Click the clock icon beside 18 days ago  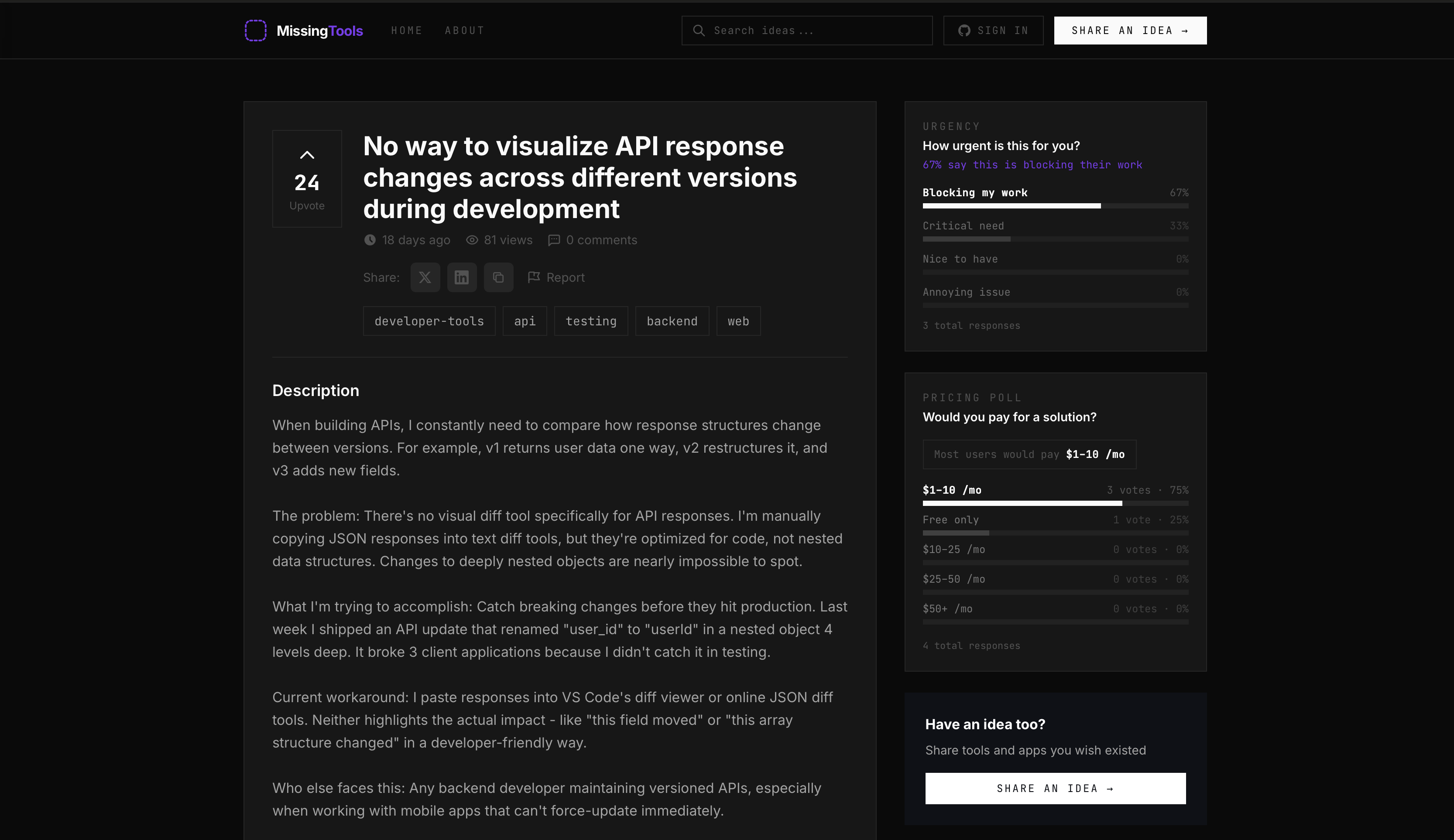click(370, 240)
